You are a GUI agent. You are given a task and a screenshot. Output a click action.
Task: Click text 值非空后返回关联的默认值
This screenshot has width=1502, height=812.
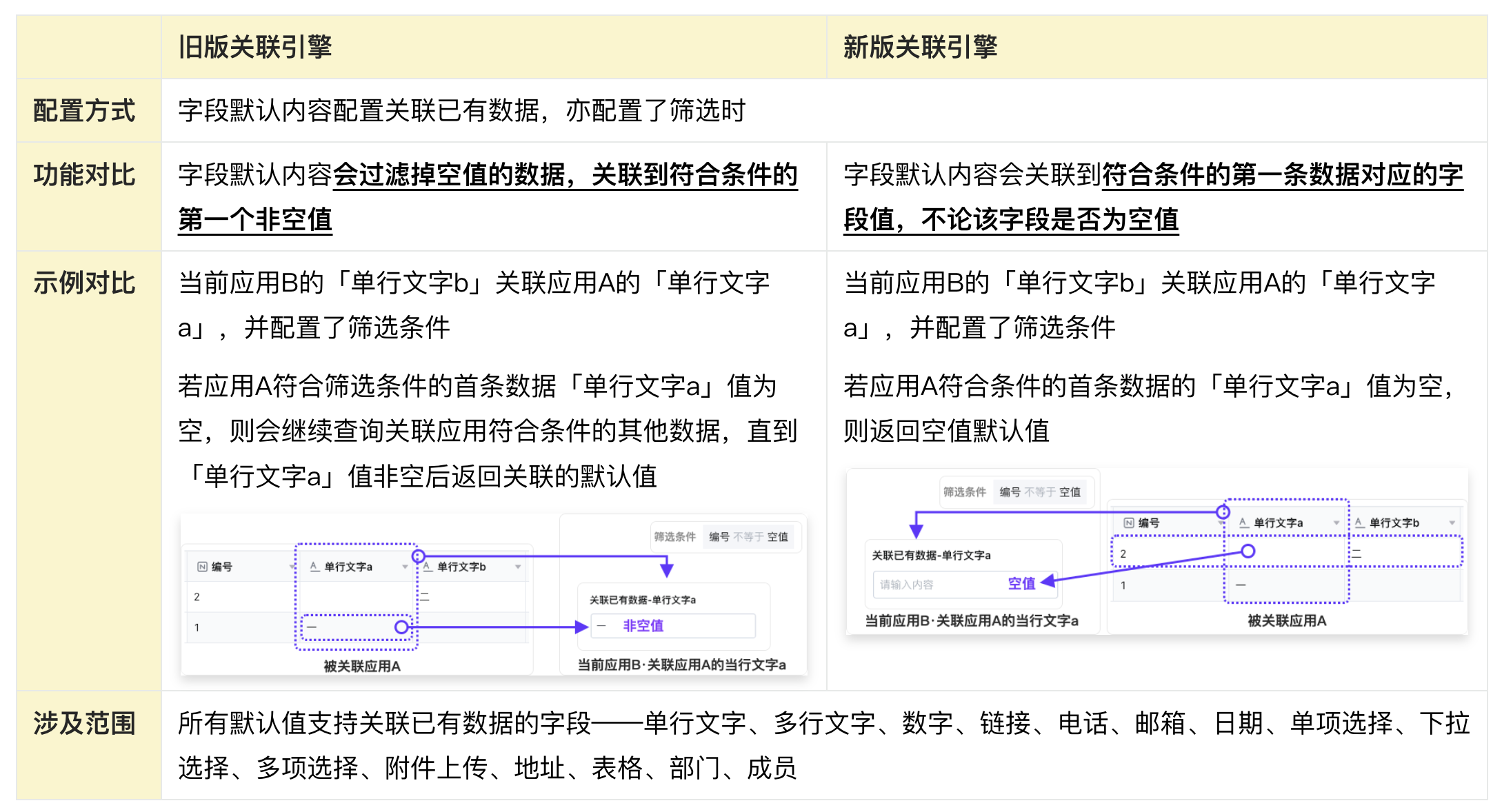502,476
